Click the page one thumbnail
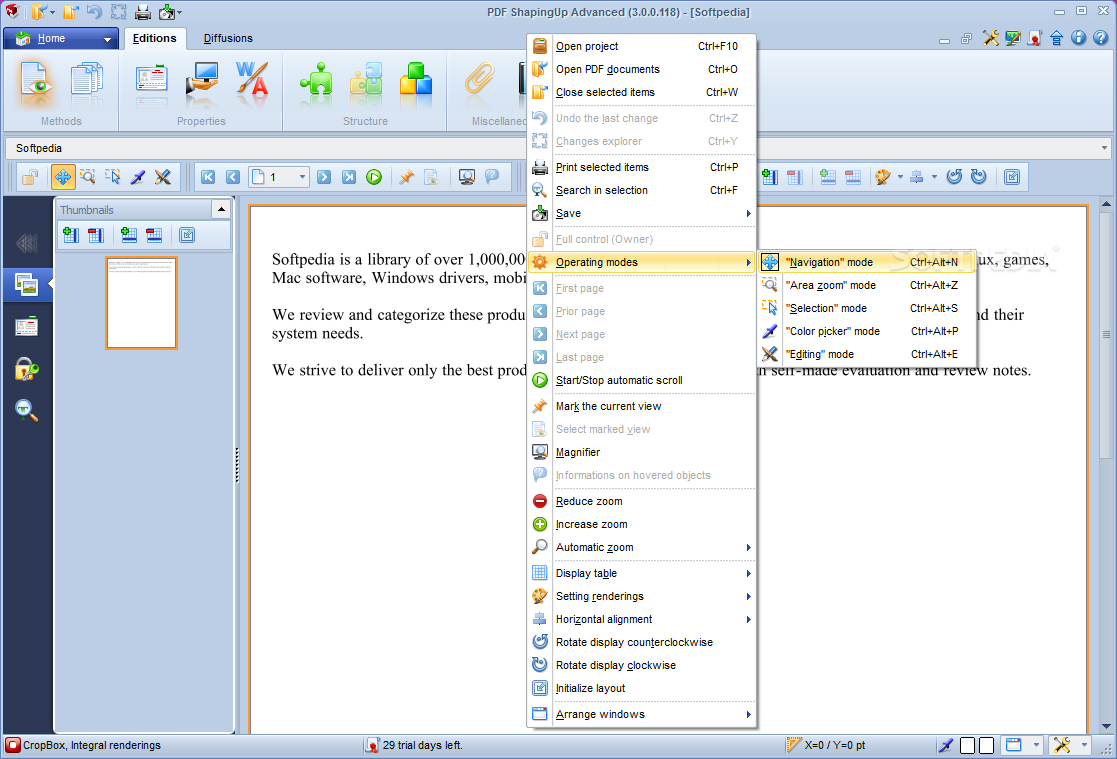 (141, 303)
